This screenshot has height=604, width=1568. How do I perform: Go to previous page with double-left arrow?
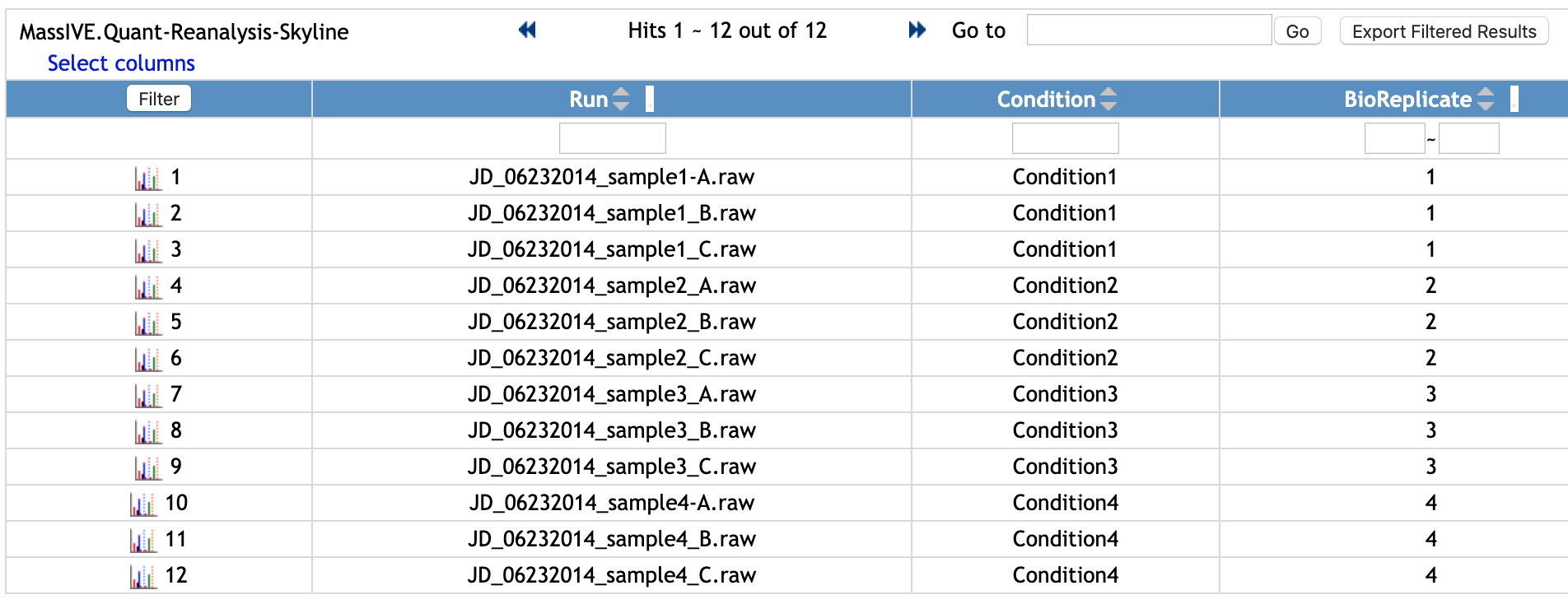[x=527, y=30]
